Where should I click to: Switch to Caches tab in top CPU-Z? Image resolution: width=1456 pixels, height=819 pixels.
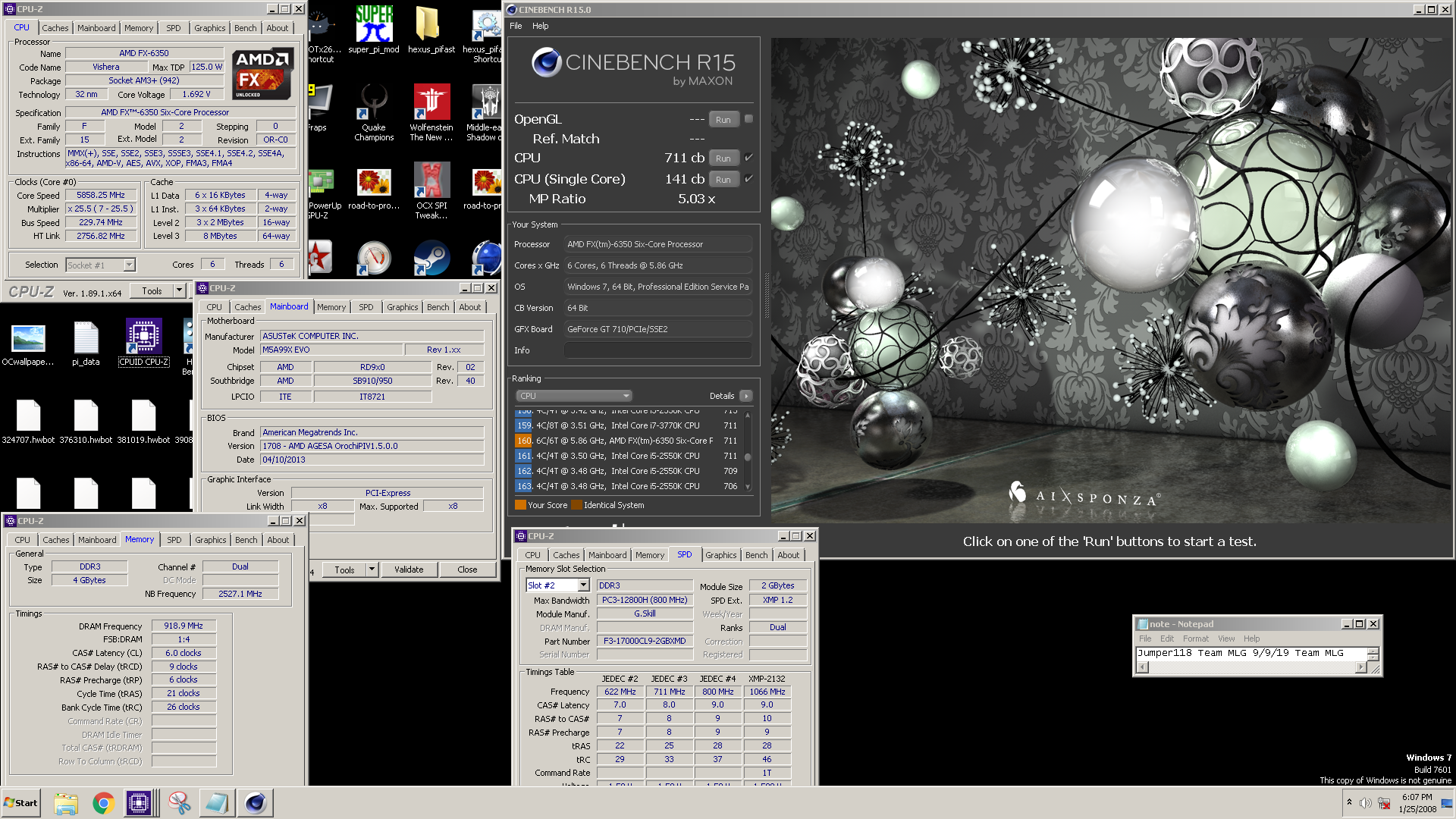pos(55,28)
